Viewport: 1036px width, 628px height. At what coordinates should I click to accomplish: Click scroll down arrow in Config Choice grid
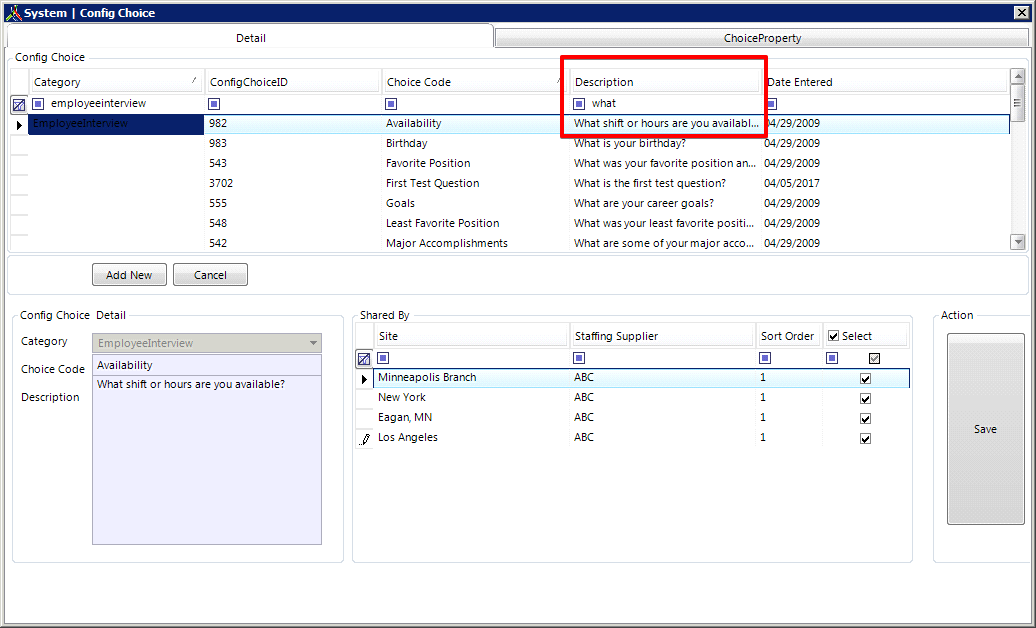pyautogui.click(x=1018, y=242)
